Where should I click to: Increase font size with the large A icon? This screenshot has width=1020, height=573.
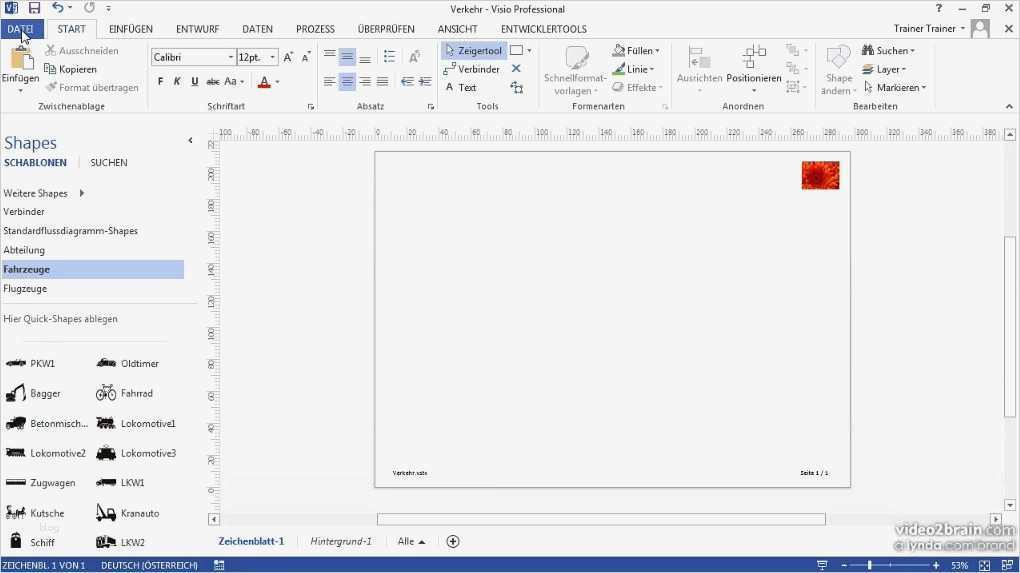[288, 57]
